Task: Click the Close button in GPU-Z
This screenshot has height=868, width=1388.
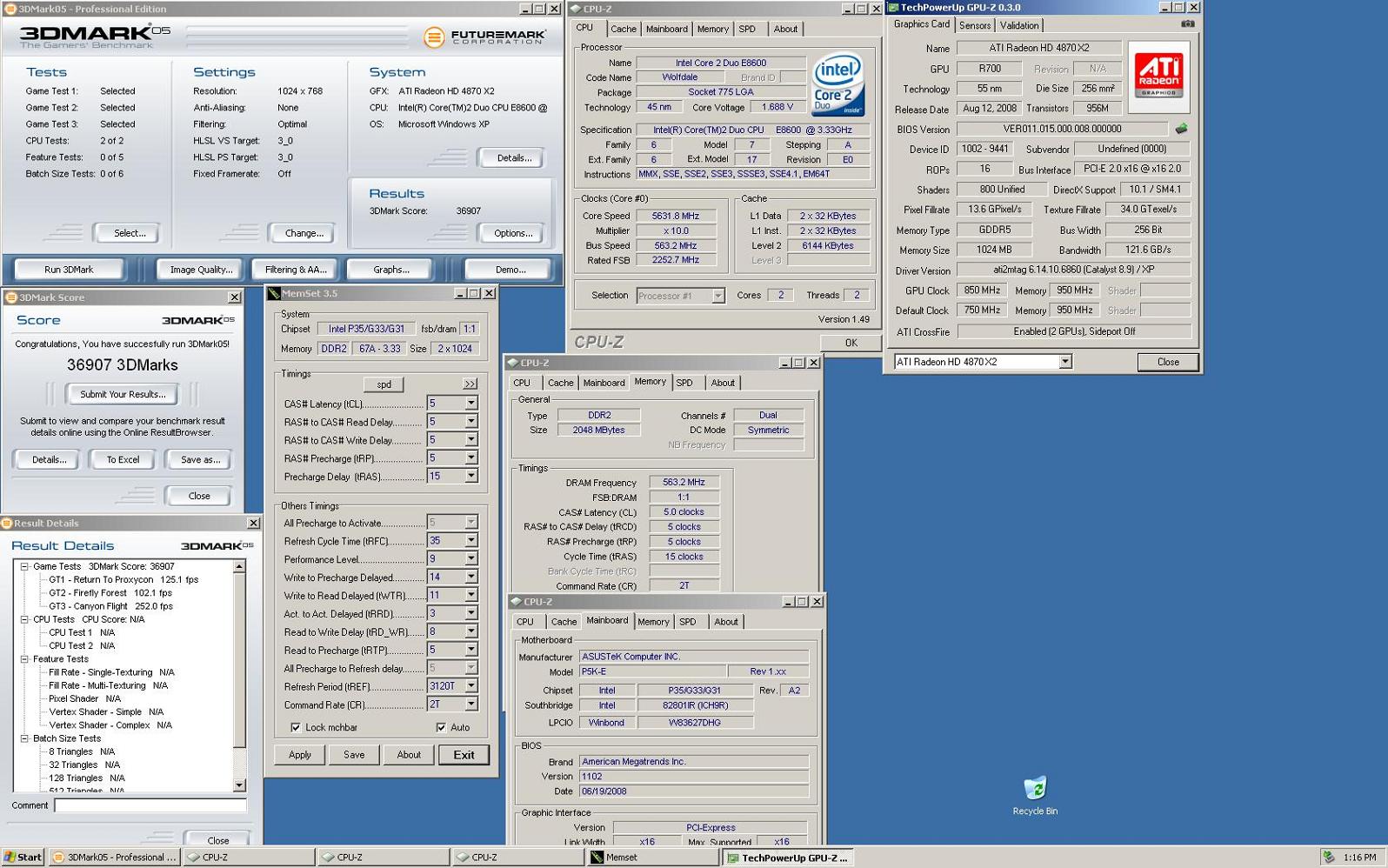Action: point(1168,363)
